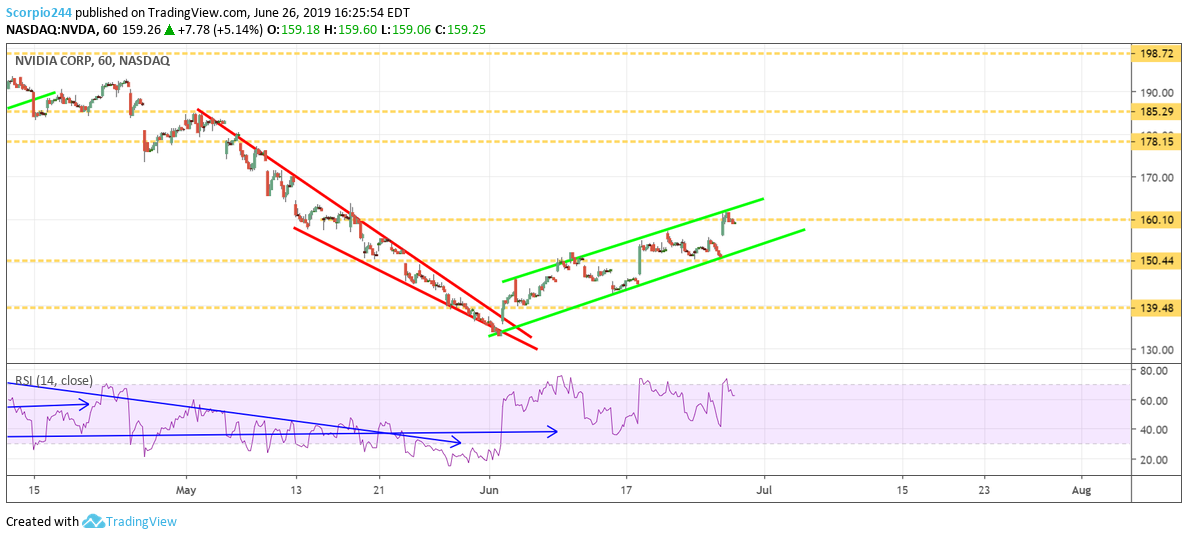1188x539 pixels.
Task: Click the 170.00 price axis value
Action: (x=1156, y=178)
